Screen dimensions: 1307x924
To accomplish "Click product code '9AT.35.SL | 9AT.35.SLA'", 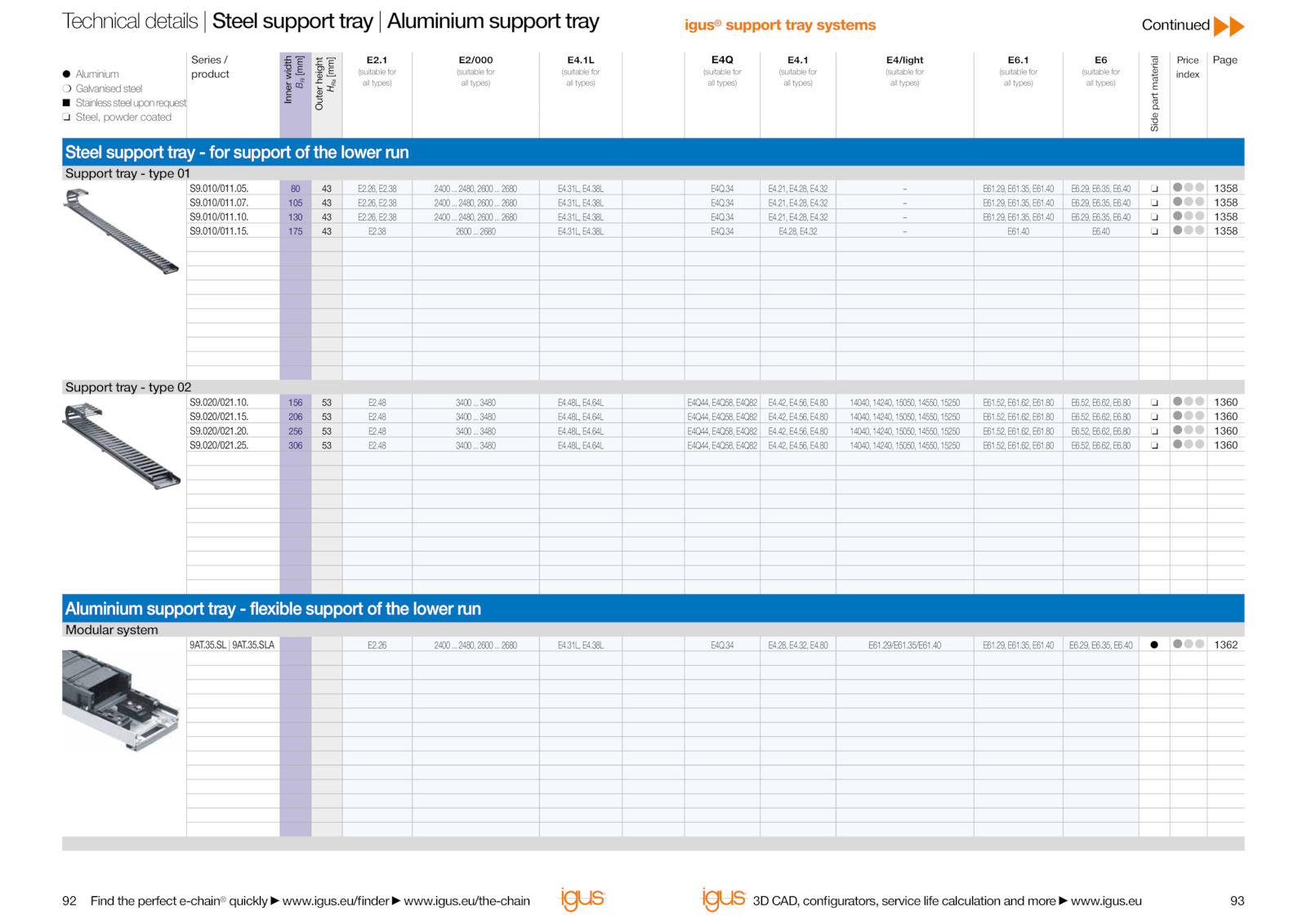I will 232,645.
